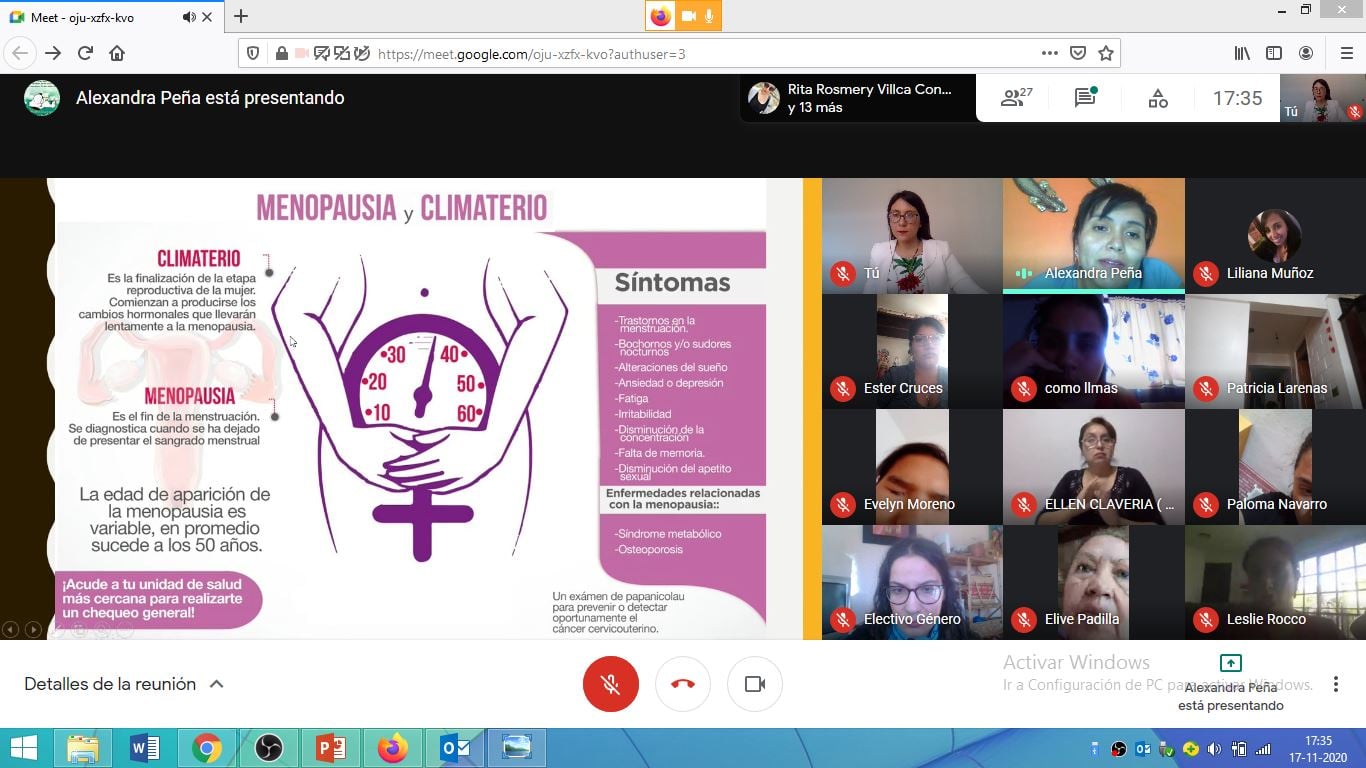This screenshot has width=1366, height=768.
Task: Bookmark this page with star icon
Action: pyautogui.click(x=1106, y=53)
